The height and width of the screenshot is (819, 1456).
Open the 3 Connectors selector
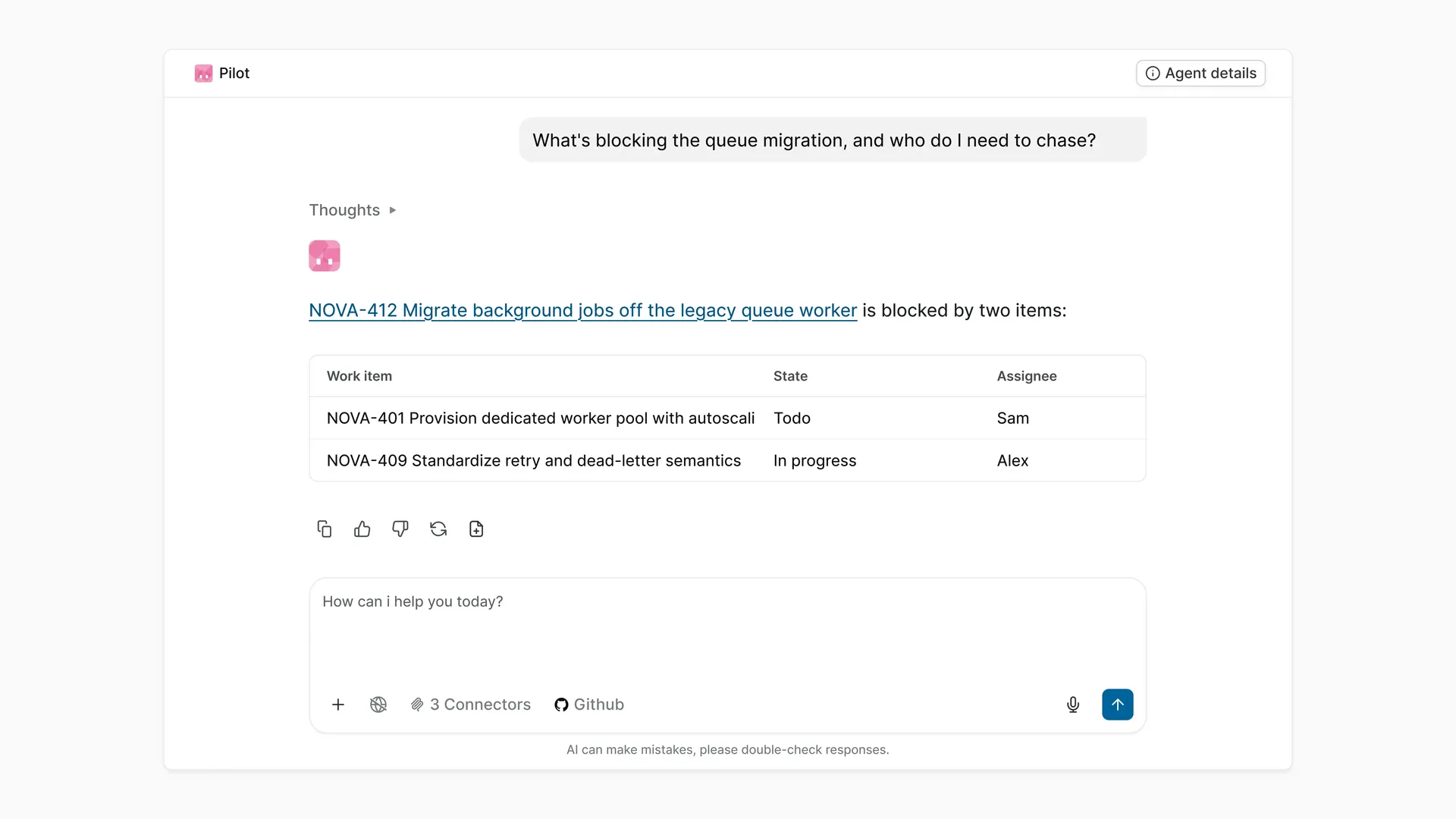click(x=471, y=704)
